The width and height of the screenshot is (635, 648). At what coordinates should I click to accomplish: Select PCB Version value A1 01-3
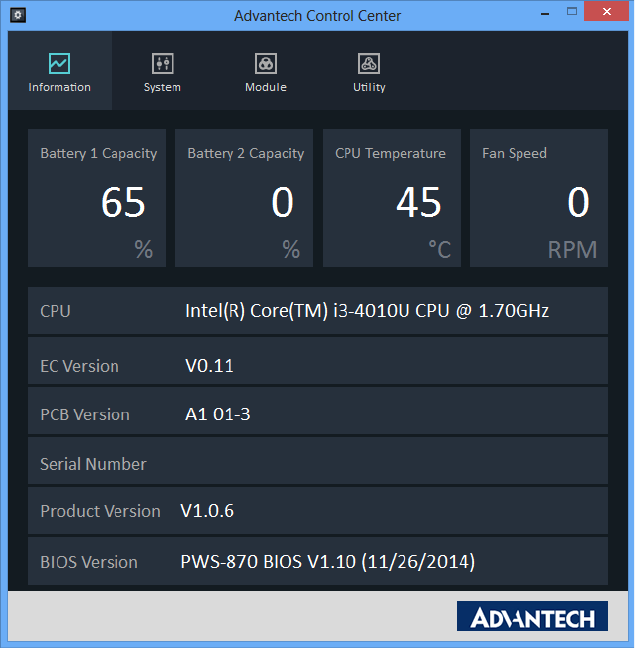pyautogui.click(x=217, y=414)
